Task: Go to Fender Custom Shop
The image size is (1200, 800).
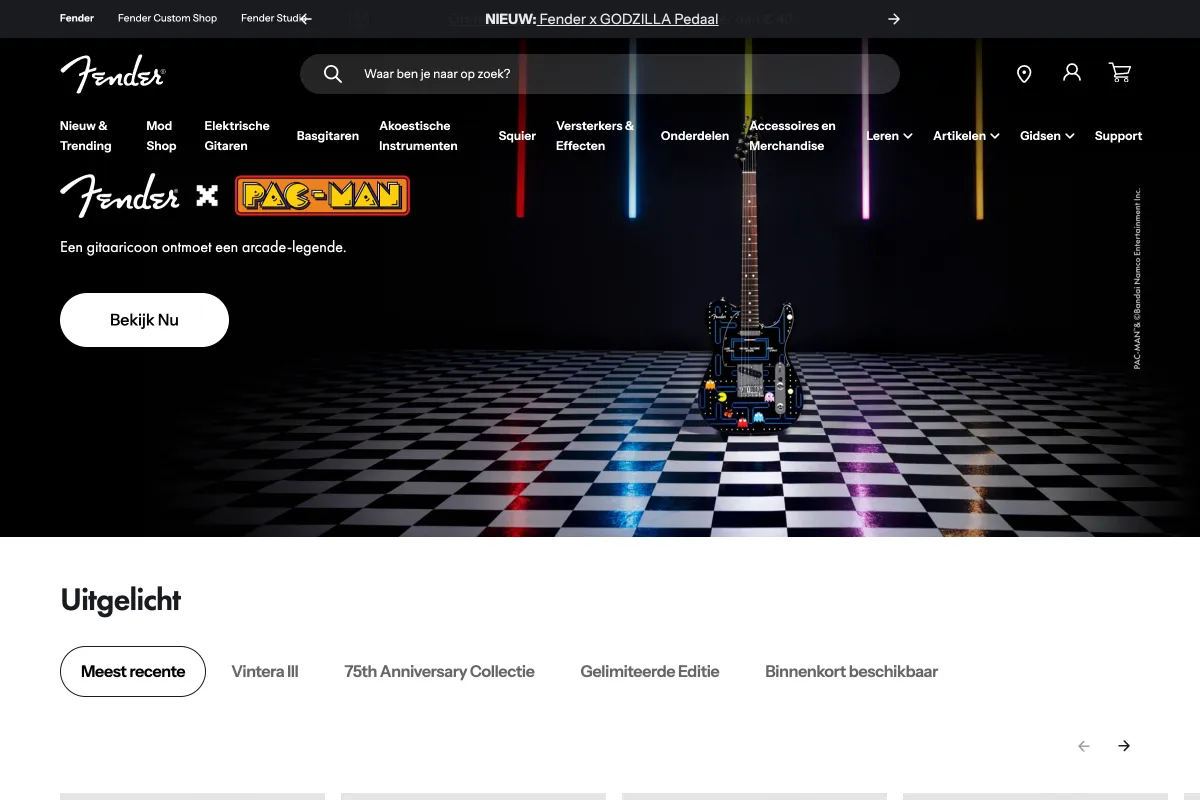Action: pyautogui.click(x=167, y=18)
